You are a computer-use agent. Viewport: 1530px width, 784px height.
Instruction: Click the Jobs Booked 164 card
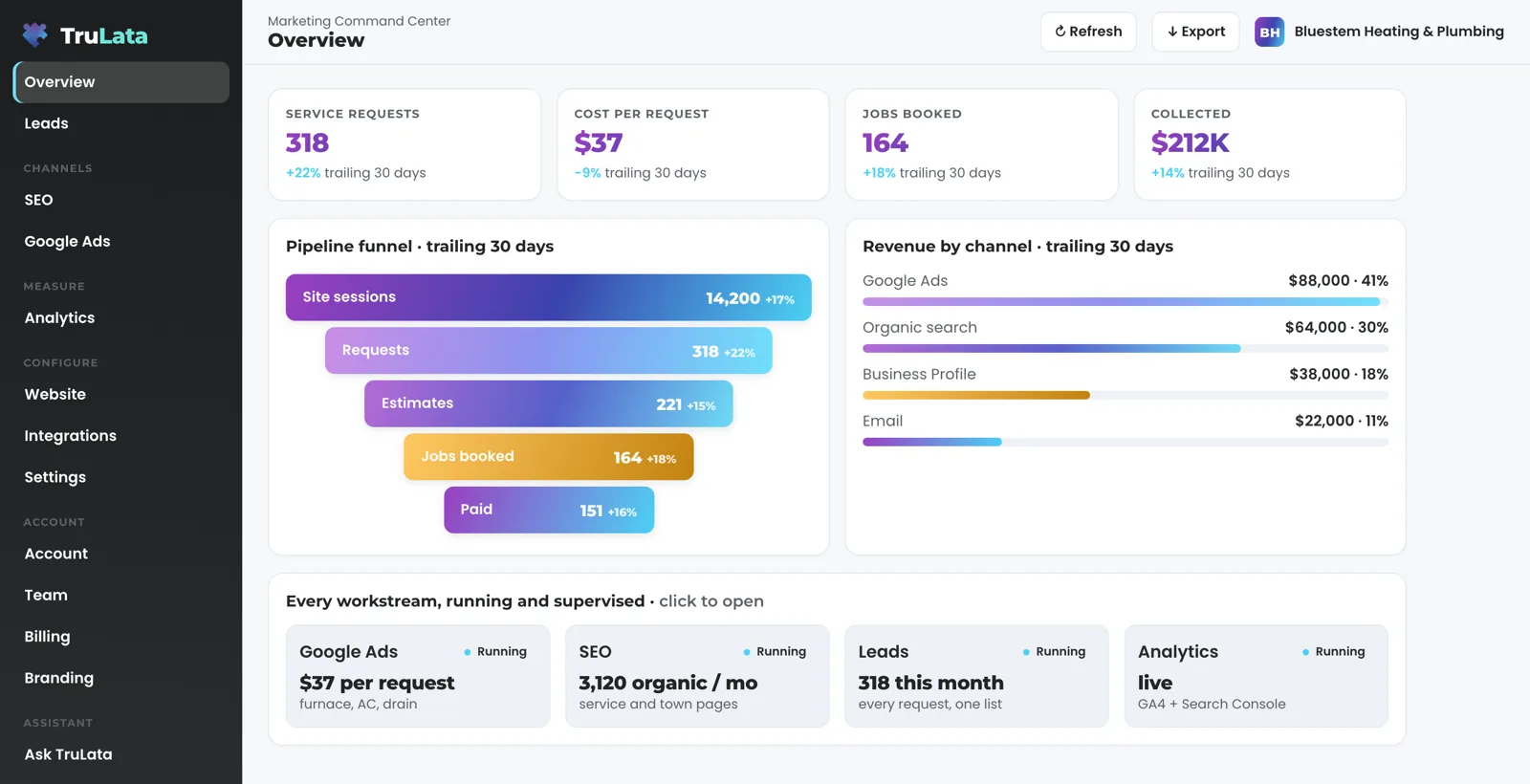(x=981, y=144)
